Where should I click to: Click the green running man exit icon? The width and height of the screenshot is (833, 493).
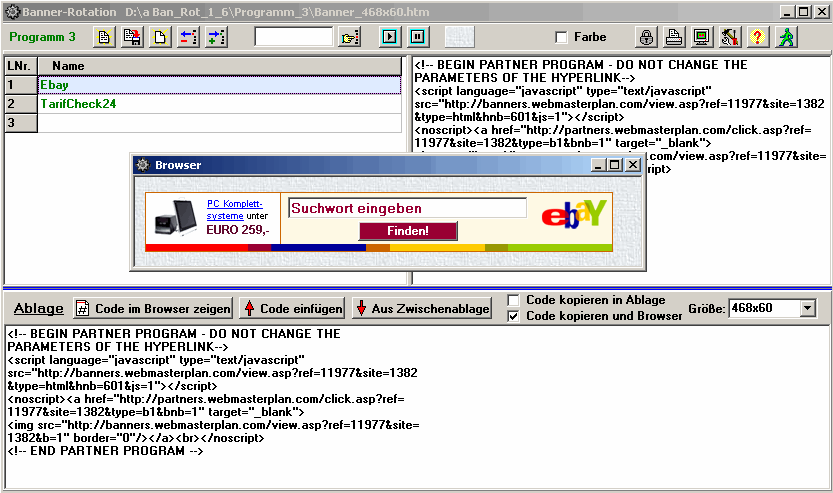click(x=786, y=37)
